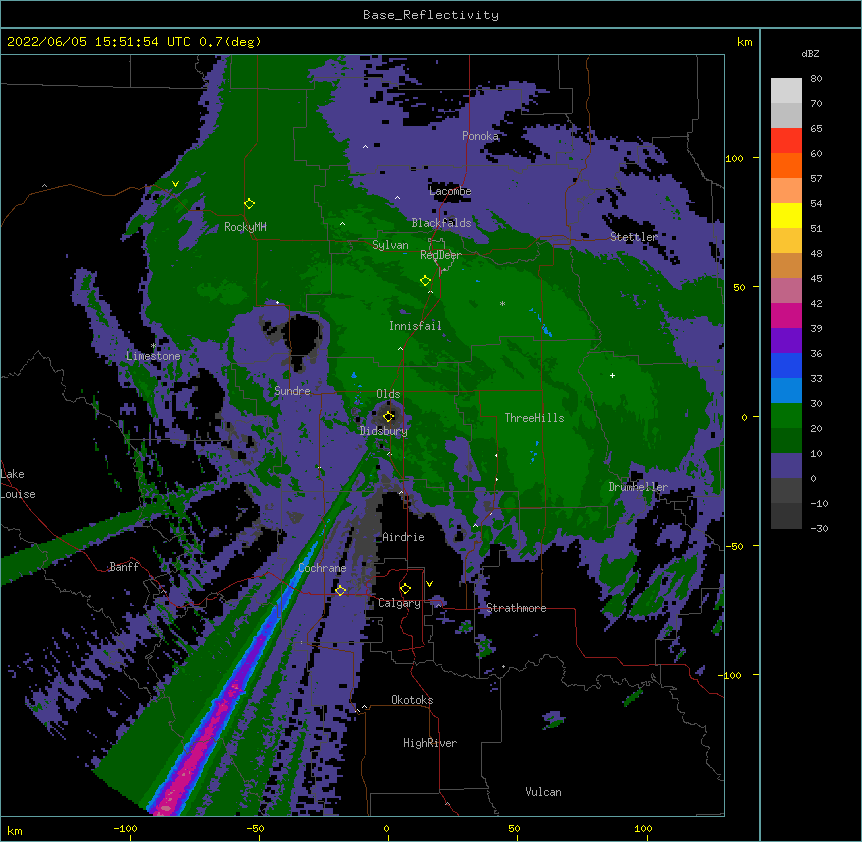This screenshot has height=842, width=862.
Task: Click the Sylvan town label
Action: click(x=390, y=245)
